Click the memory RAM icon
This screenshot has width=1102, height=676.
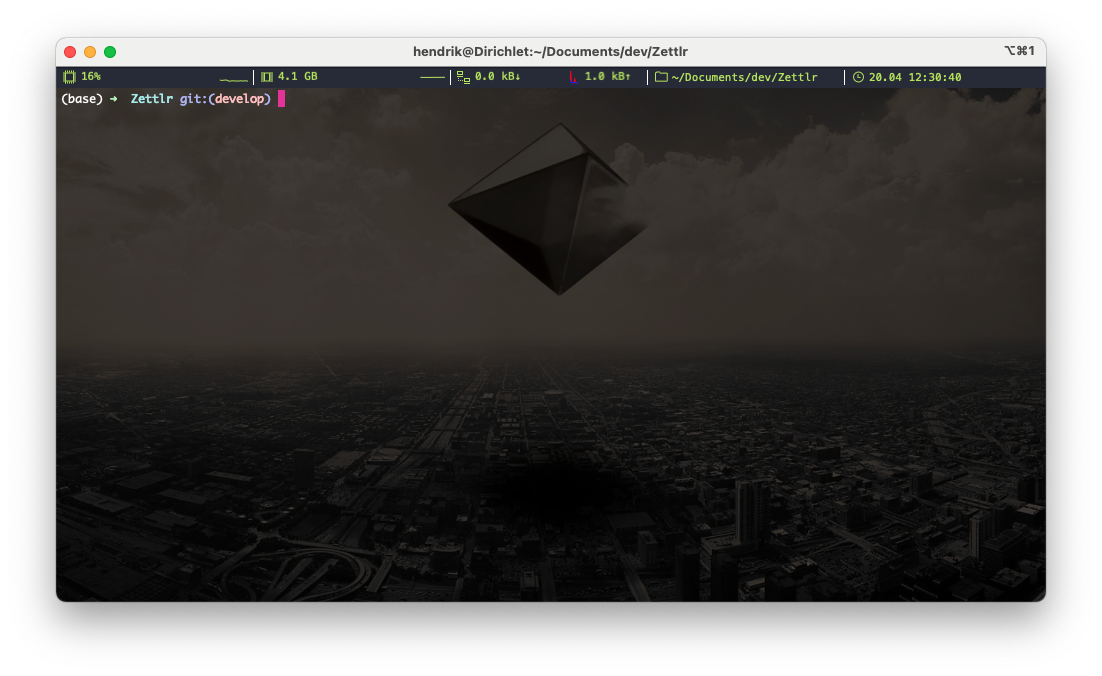(266, 77)
